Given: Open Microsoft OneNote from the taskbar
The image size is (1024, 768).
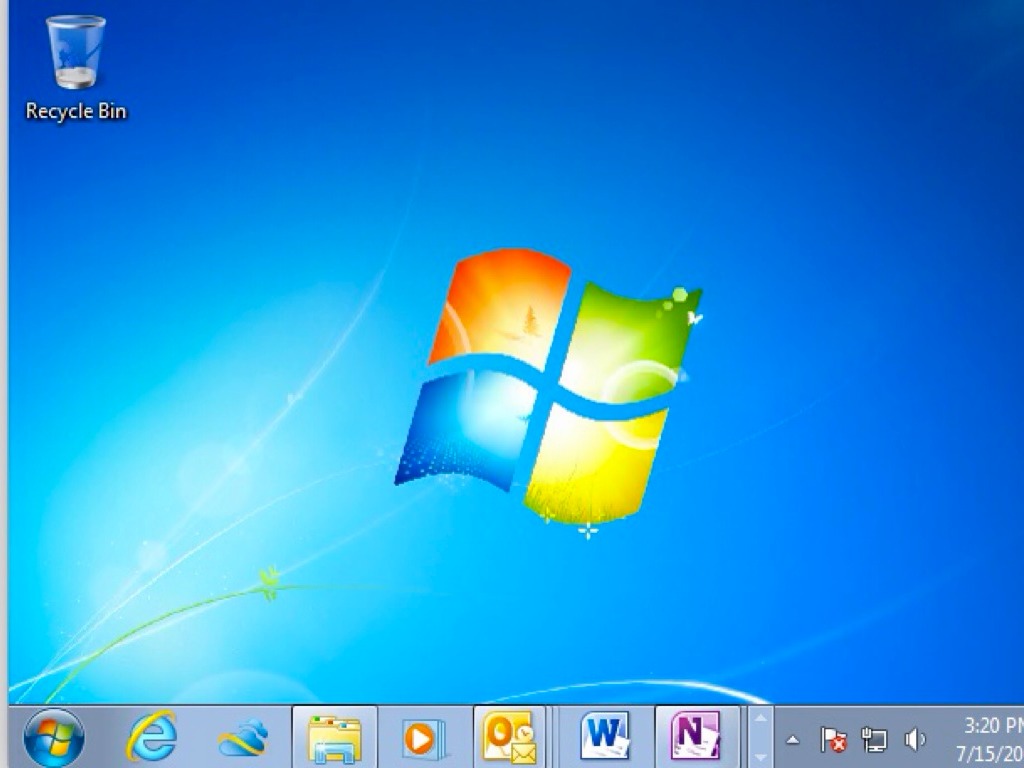Looking at the screenshot, I should [x=695, y=738].
